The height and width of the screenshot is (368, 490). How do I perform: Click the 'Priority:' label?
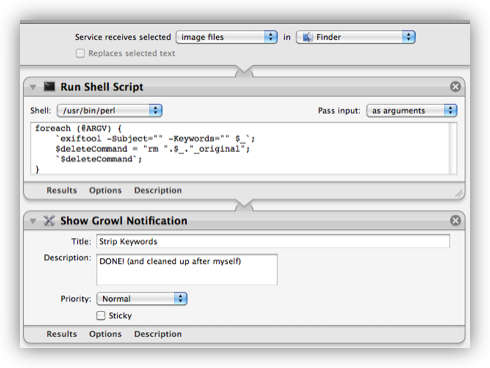tap(76, 299)
